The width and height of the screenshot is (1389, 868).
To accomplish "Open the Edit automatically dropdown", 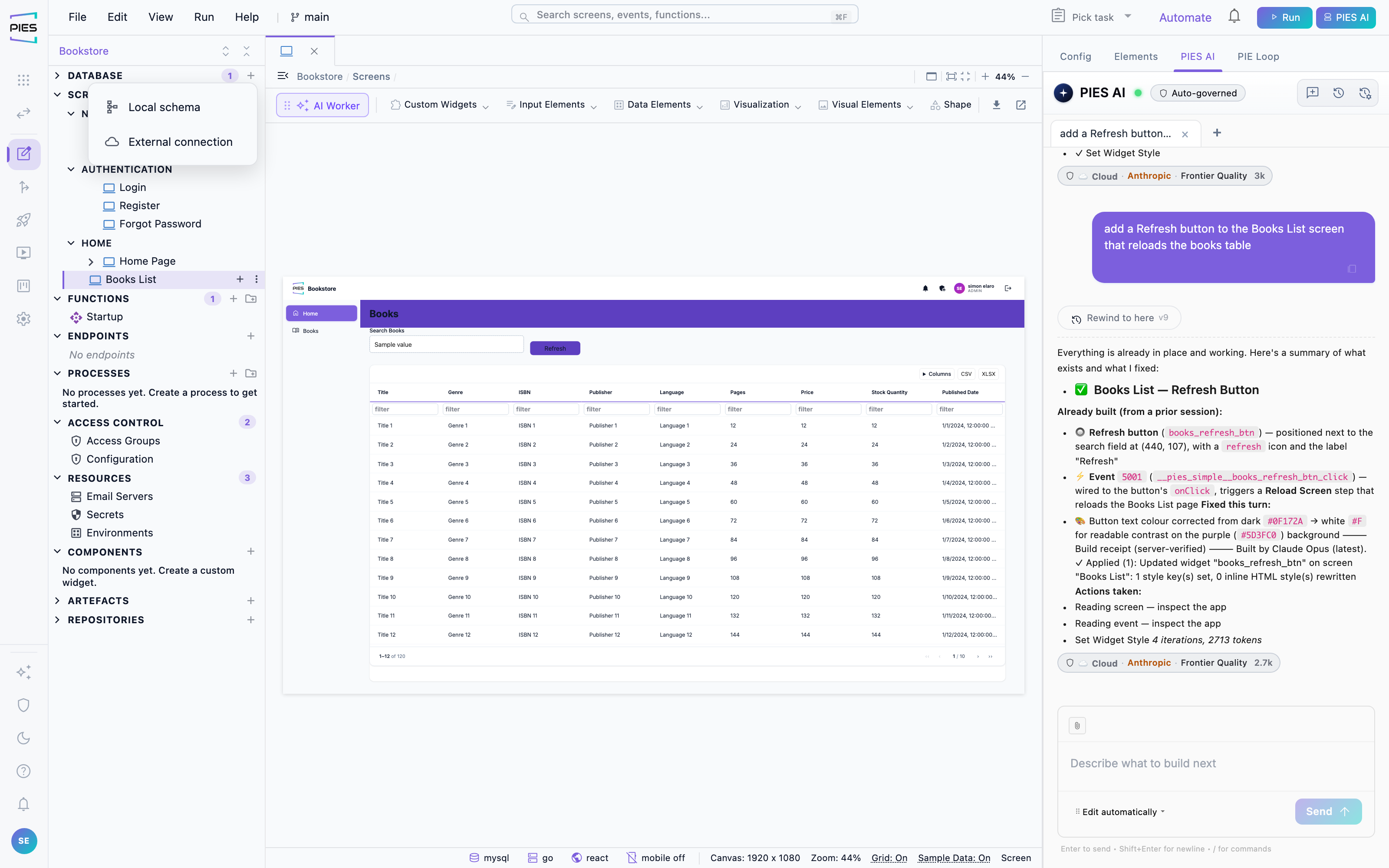I will [x=1120, y=812].
